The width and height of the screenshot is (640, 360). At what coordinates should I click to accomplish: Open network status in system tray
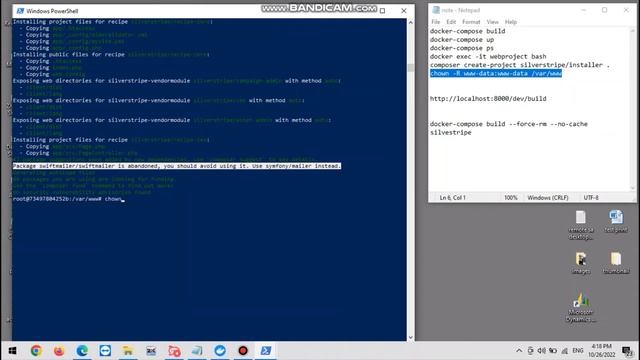click(564, 351)
